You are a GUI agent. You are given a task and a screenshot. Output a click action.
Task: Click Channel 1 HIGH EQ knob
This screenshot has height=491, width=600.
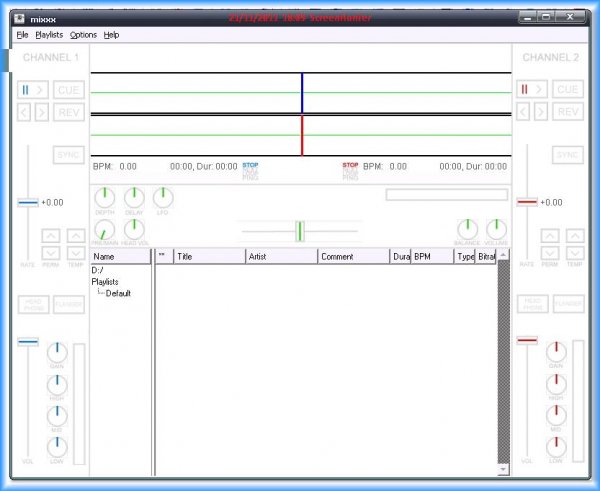[x=57, y=385]
